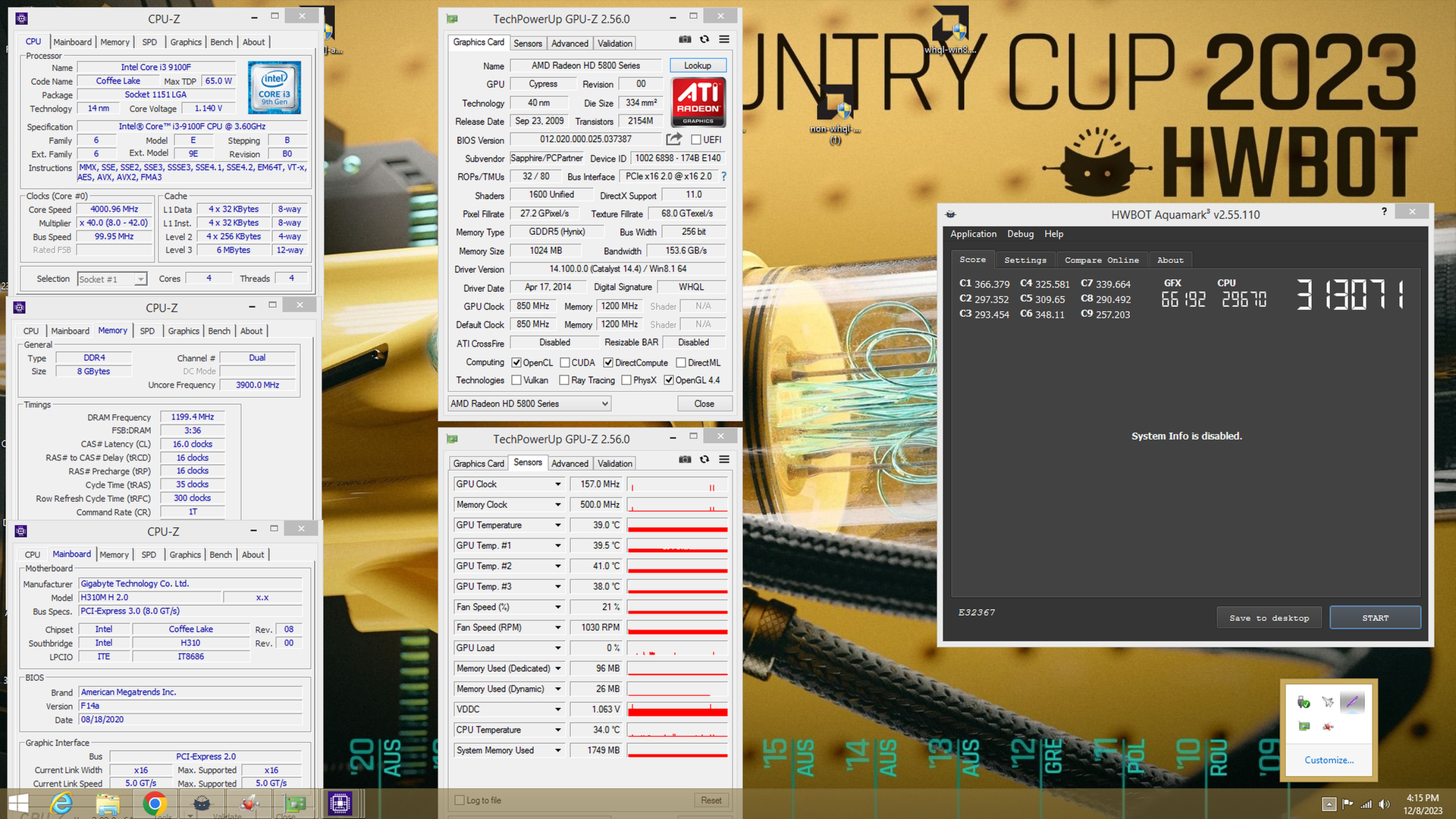Open the System Memory Used sensor dropdown

pyautogui.click(x=558, y=750)
